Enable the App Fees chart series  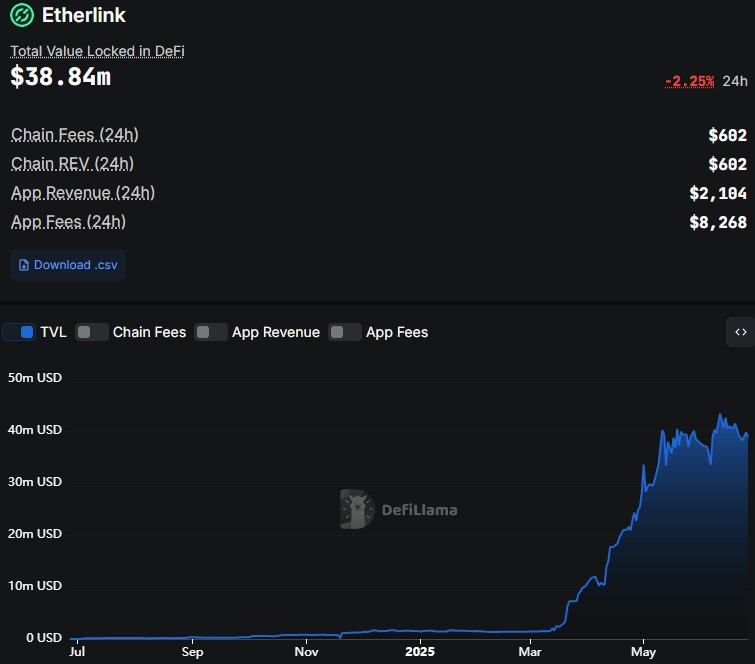click(345, 332)
